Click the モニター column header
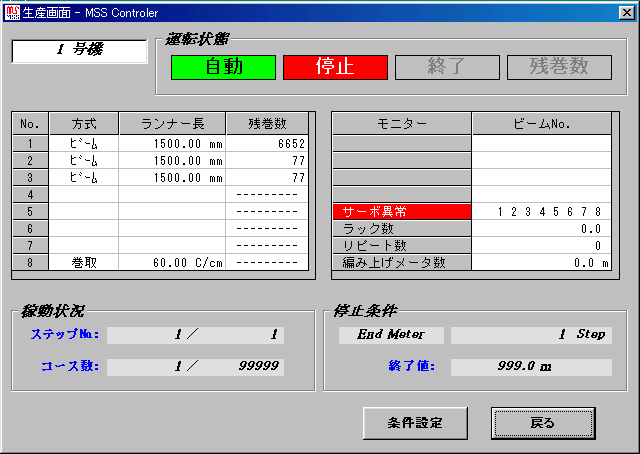Viewport: 640px width, 454px height. 401,124
